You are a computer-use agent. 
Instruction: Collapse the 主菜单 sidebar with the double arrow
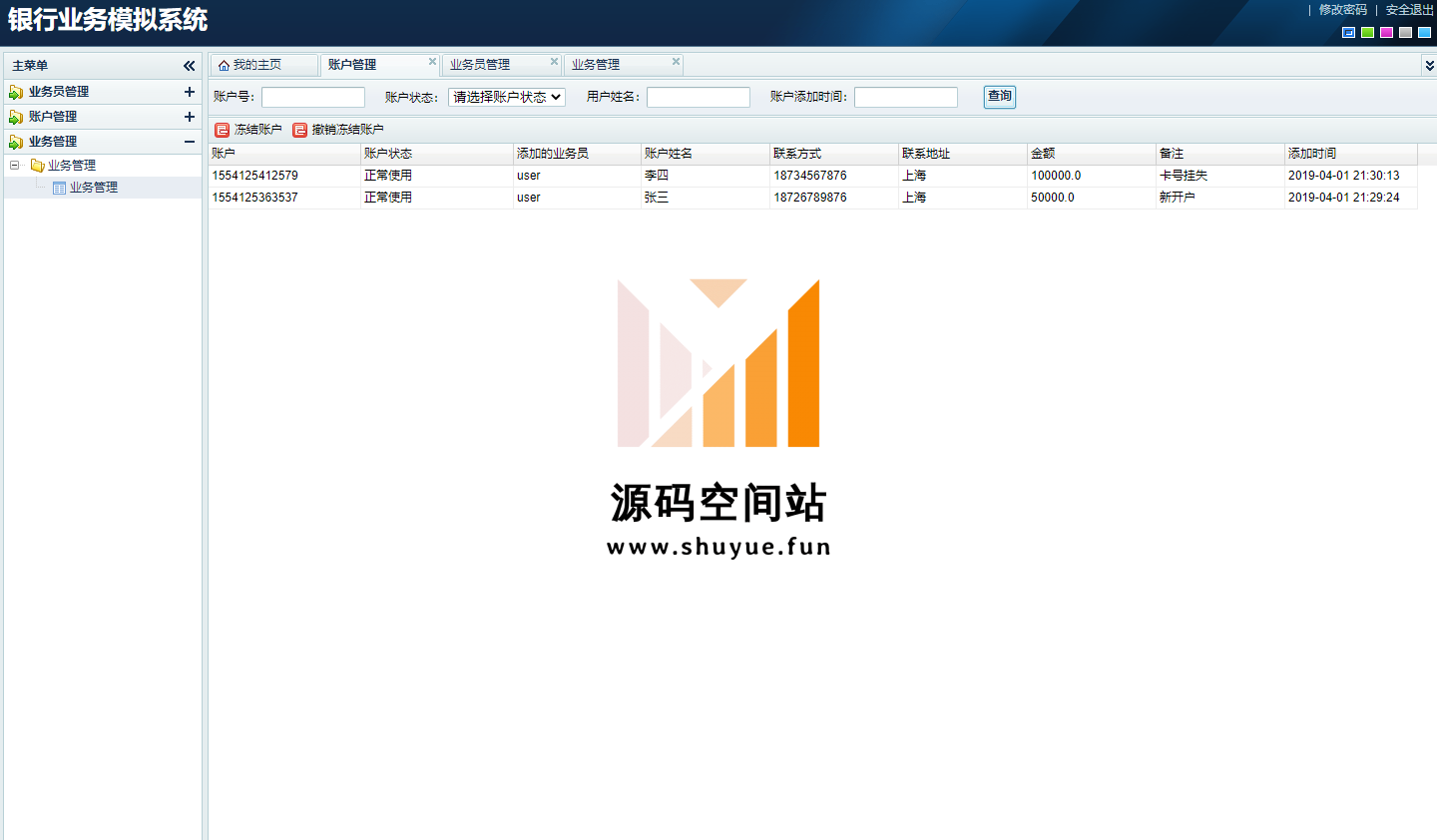point(190,66)
